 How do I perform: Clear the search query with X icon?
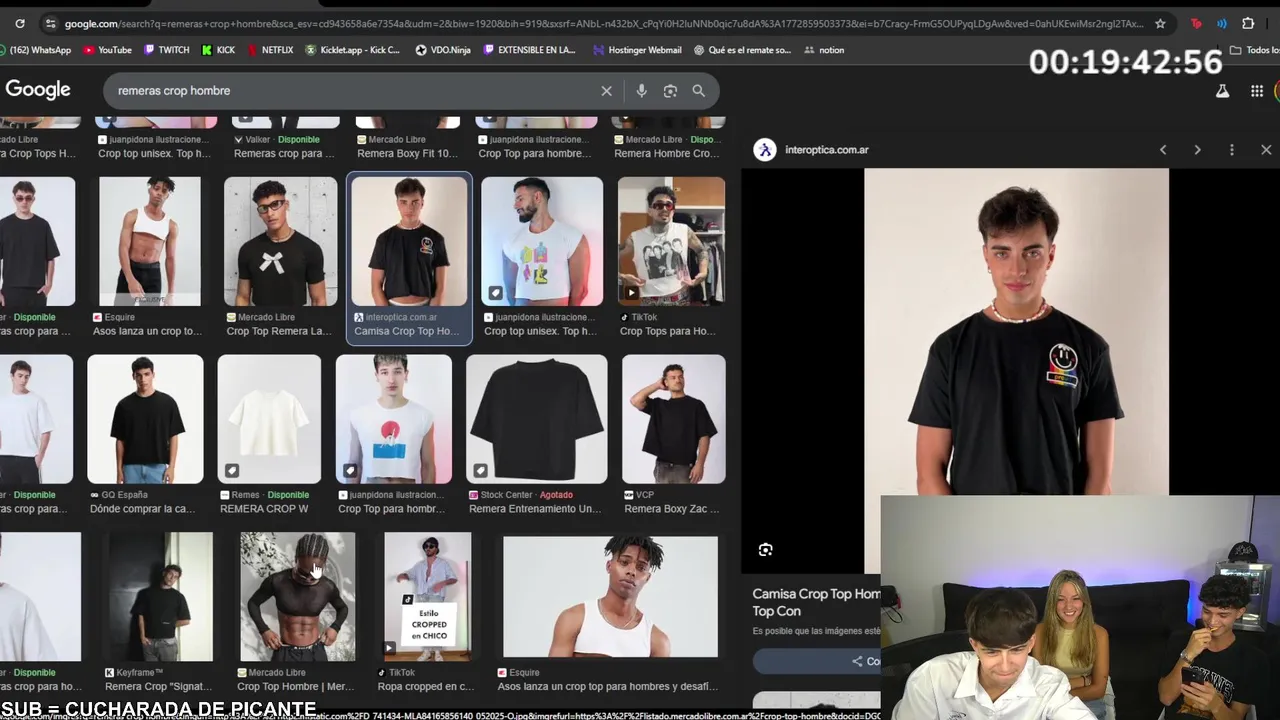[606, 91]
